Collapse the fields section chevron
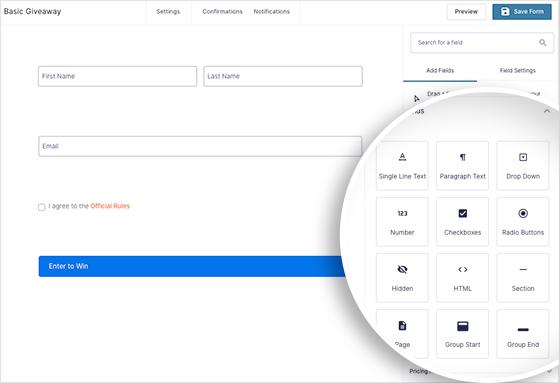The image size is (559, 383). coord(547,111)
